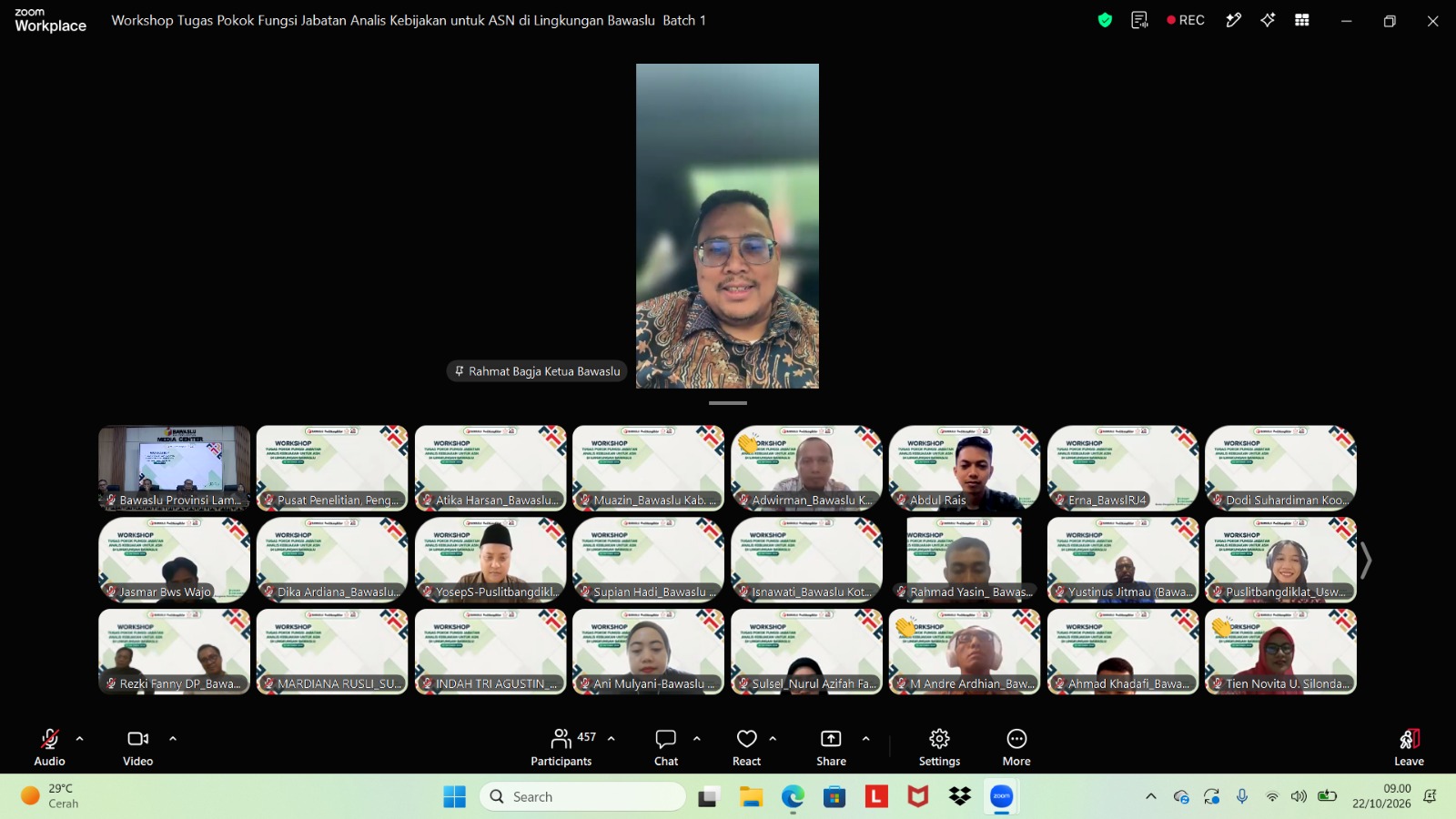Open the Task View taskbar icon
Image resolution: width=1456 pixels, height=819 pixels.
tap(708, 797)
